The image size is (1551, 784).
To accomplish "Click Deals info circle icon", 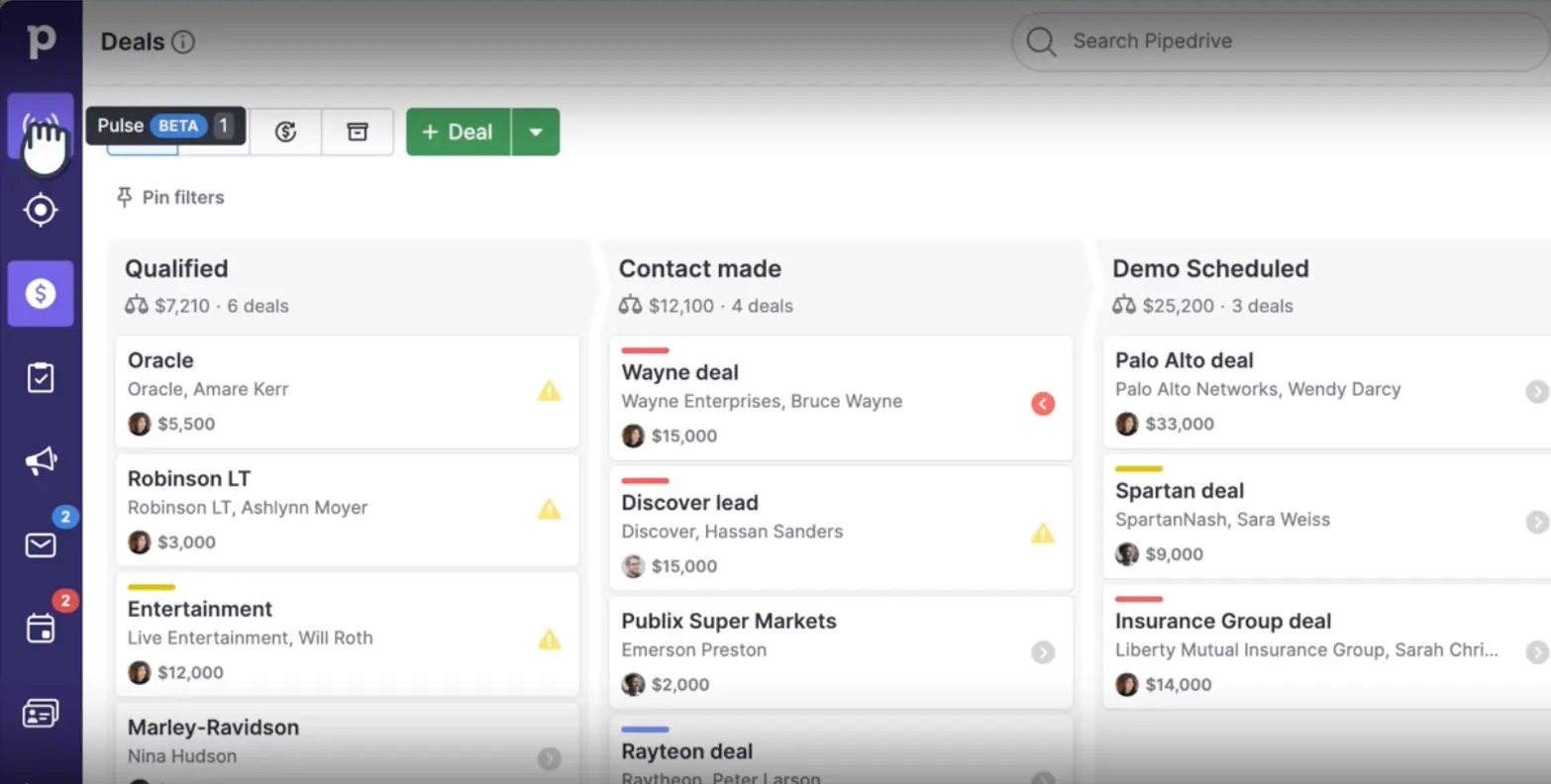I will click(x=183, y=42).
